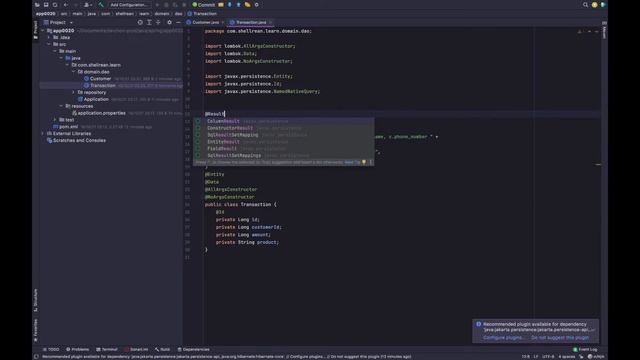Expand the .idea folder
This screenshot has height=360, width=640.
(49, 38)
